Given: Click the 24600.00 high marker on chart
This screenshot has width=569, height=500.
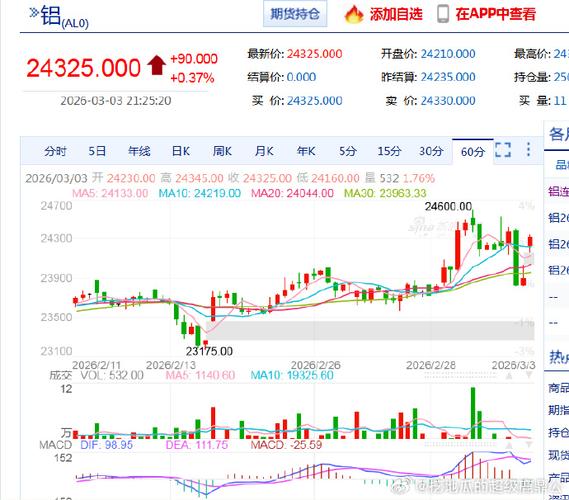Looking at the screenshot, I should pyautogui.click(x=449, y=206).
